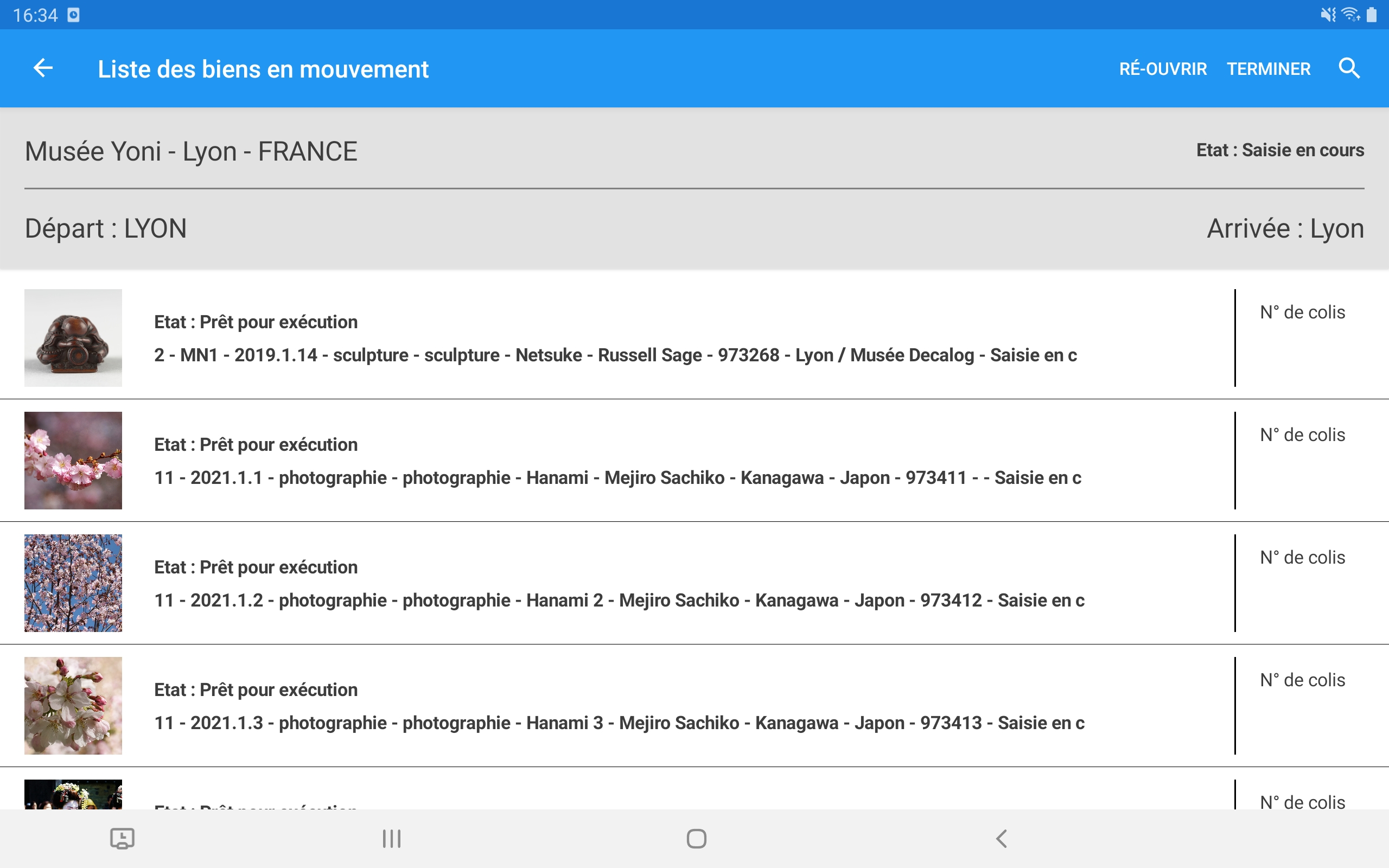The height and width of the screenshot is (868, 1389).
Task: Open the screenshot tool in the navigation bar
Action: pos(122,838)
